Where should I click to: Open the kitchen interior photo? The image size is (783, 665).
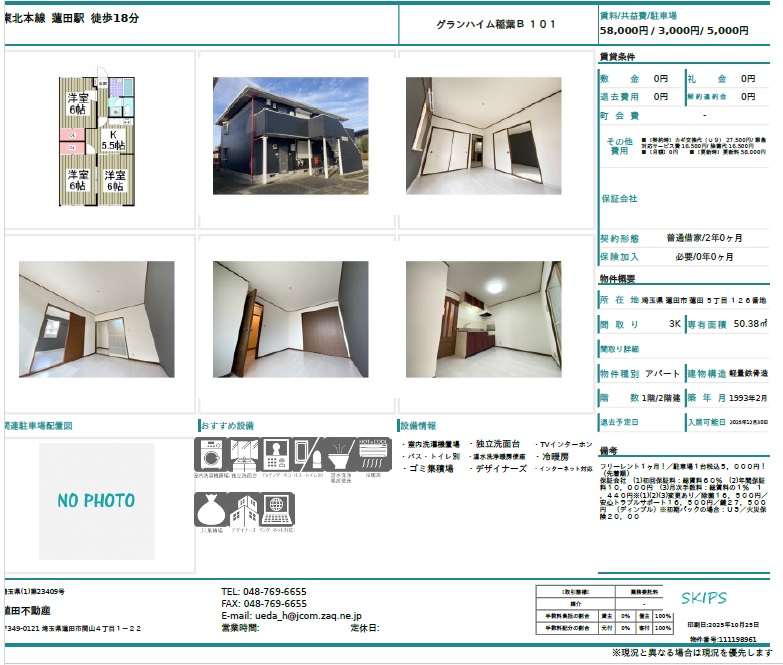coord(482,320)
